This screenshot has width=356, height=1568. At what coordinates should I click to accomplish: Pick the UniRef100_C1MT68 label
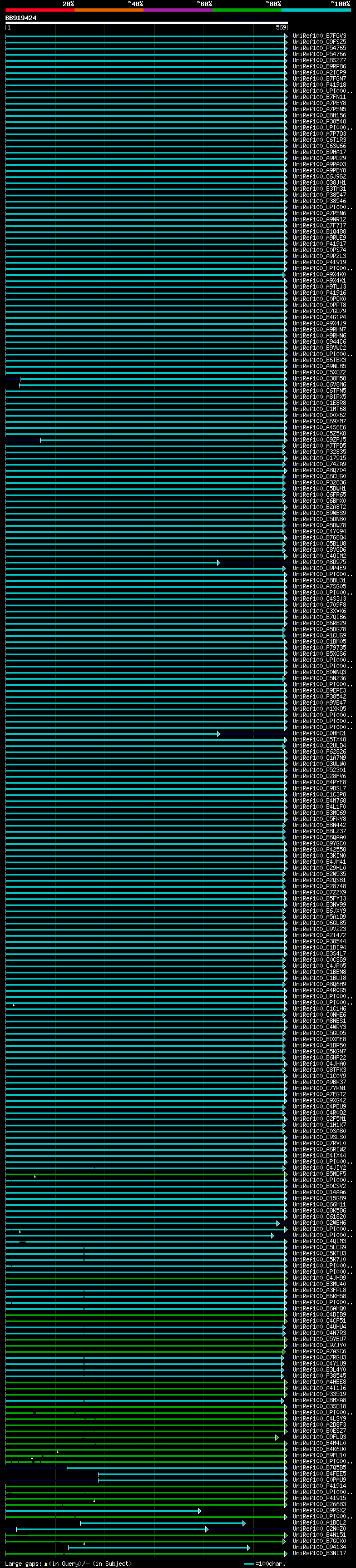[x=319, y=409]
